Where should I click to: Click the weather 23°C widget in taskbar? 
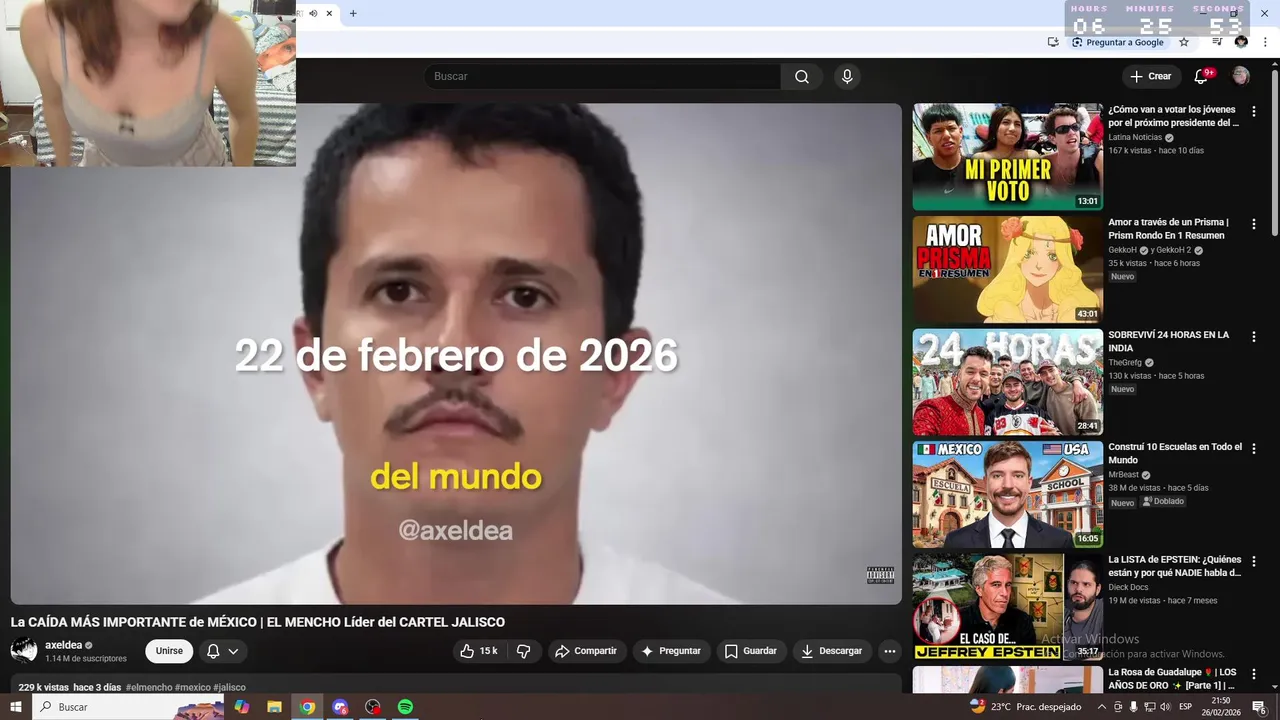(1026, 707)
